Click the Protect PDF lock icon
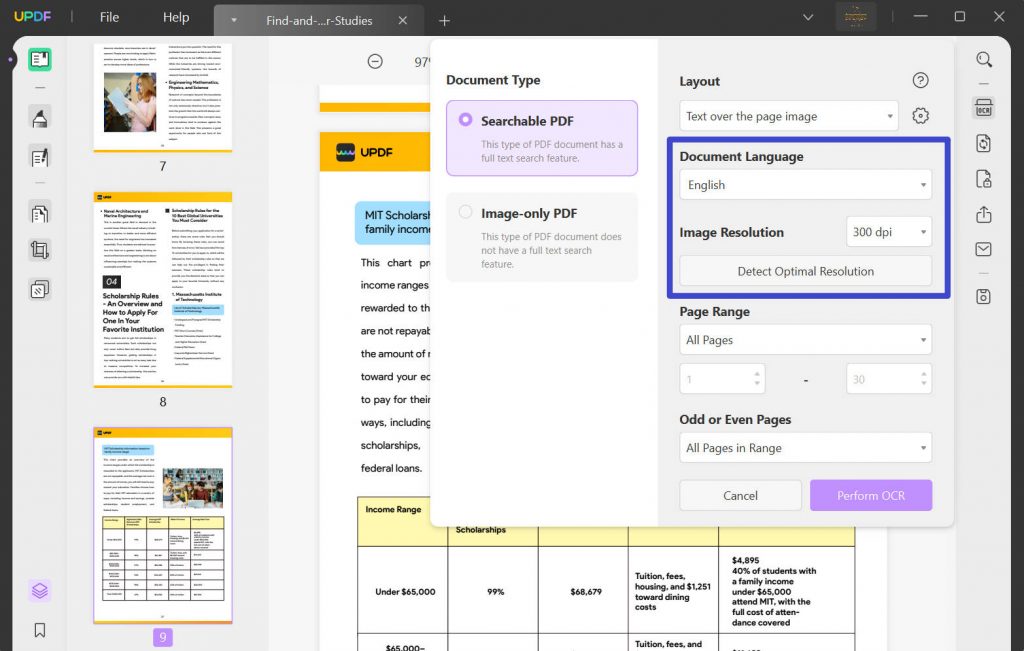 pos(984,180)
